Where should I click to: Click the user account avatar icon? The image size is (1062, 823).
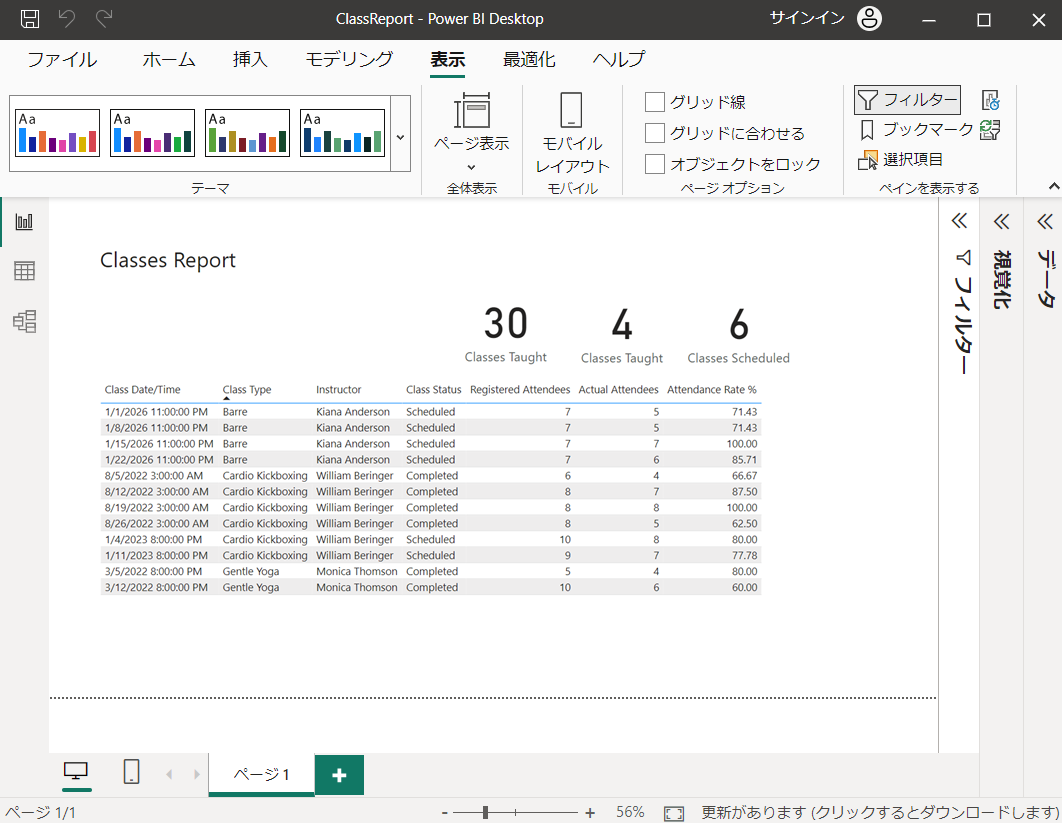pos(869,19)
